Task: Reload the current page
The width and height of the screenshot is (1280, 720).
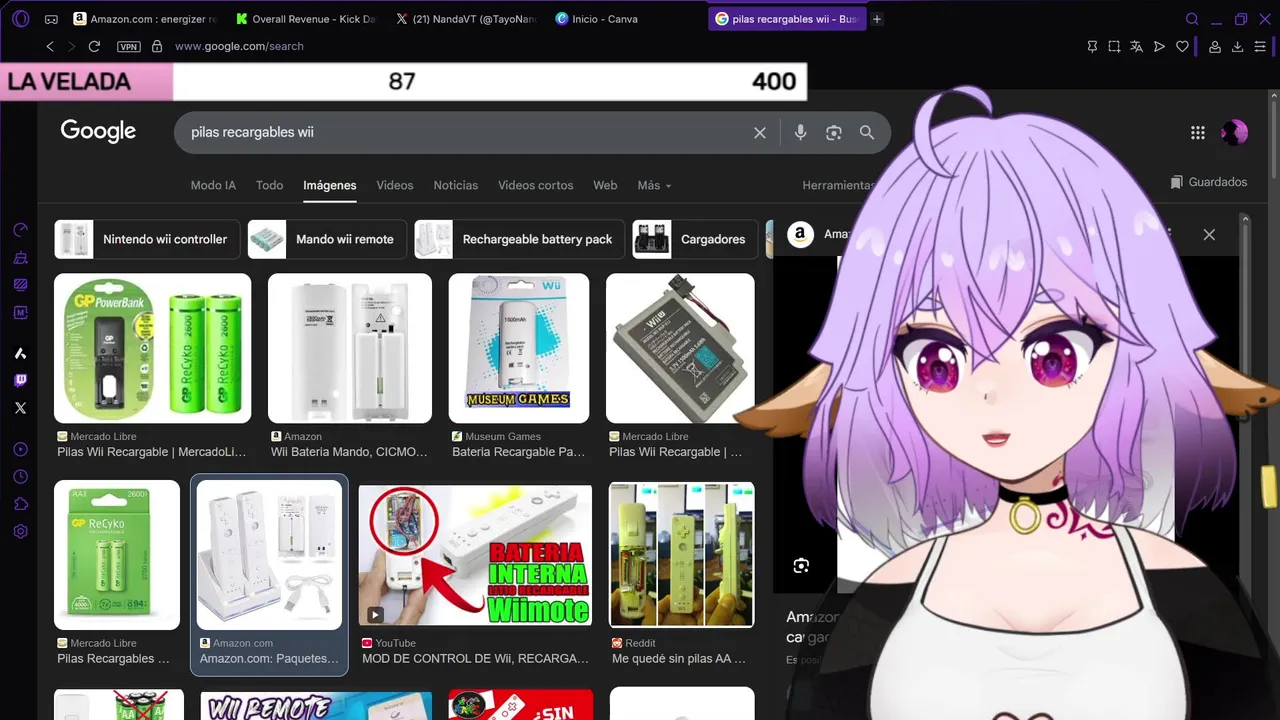Action: pyautogui.click(x=94, y=46)
